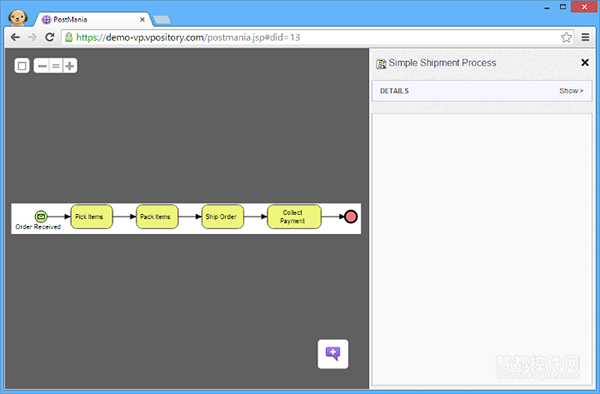Viewport: 600px width, 394px height.
Task: Zoom out with the minus button
Action: click(42, 66)
